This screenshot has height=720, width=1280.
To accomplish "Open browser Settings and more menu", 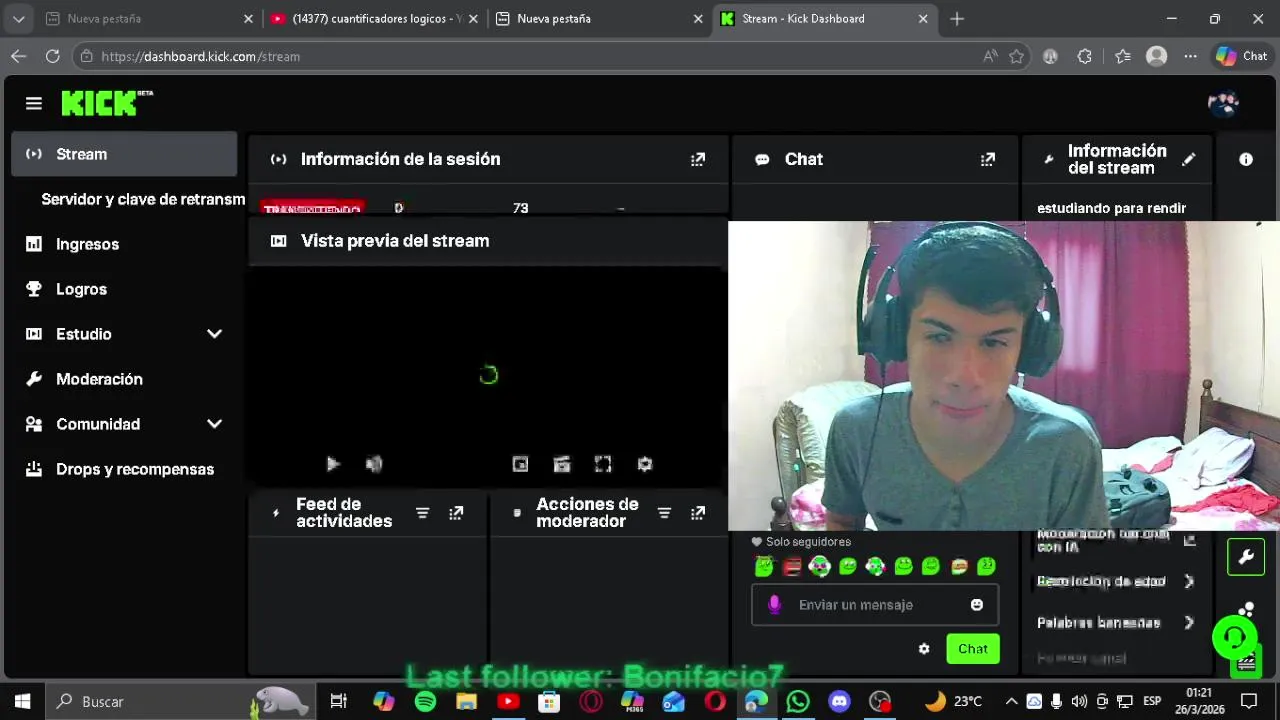I will pos(1190,56).
